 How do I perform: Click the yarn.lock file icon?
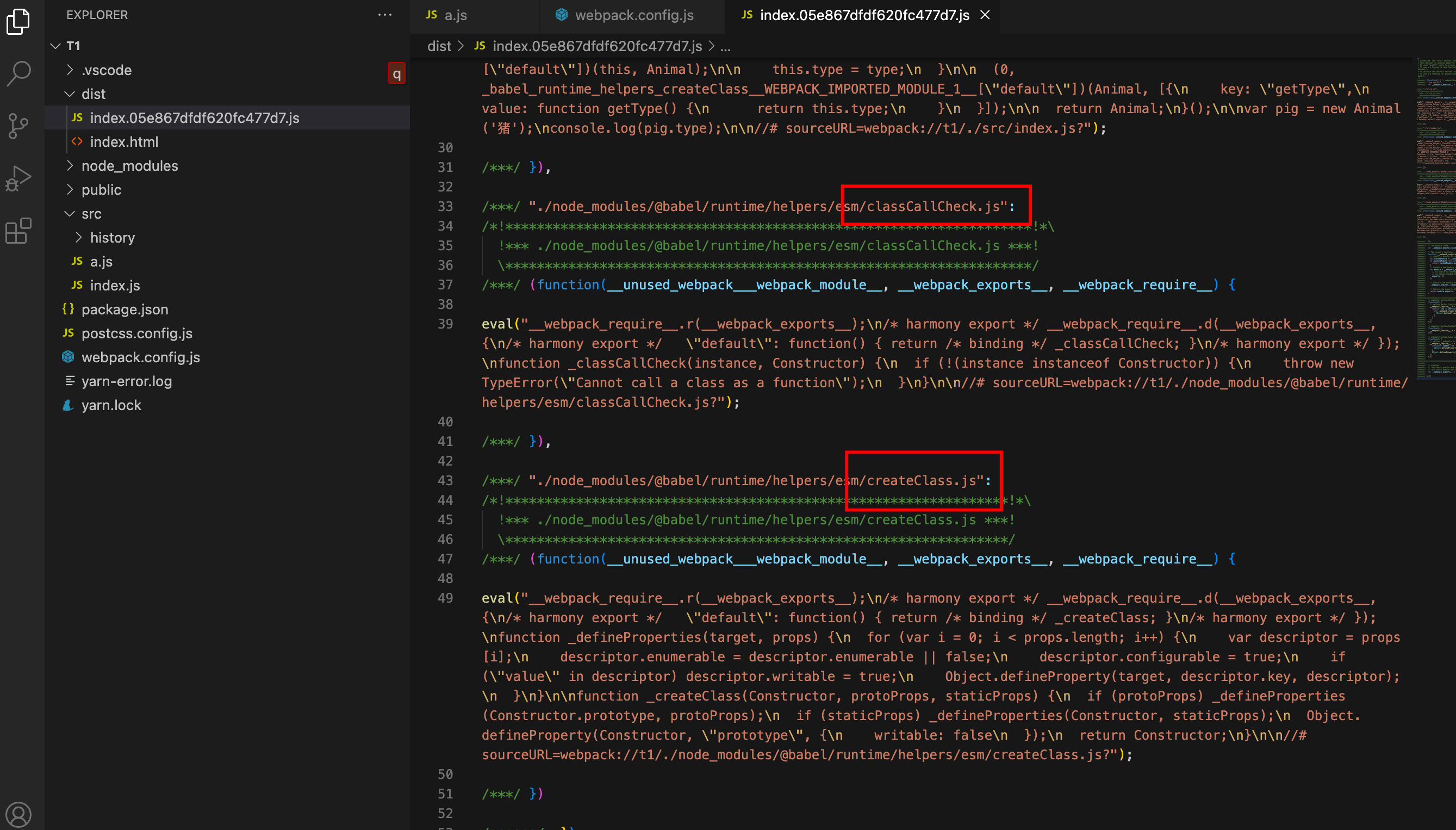[x=68, y=405]
